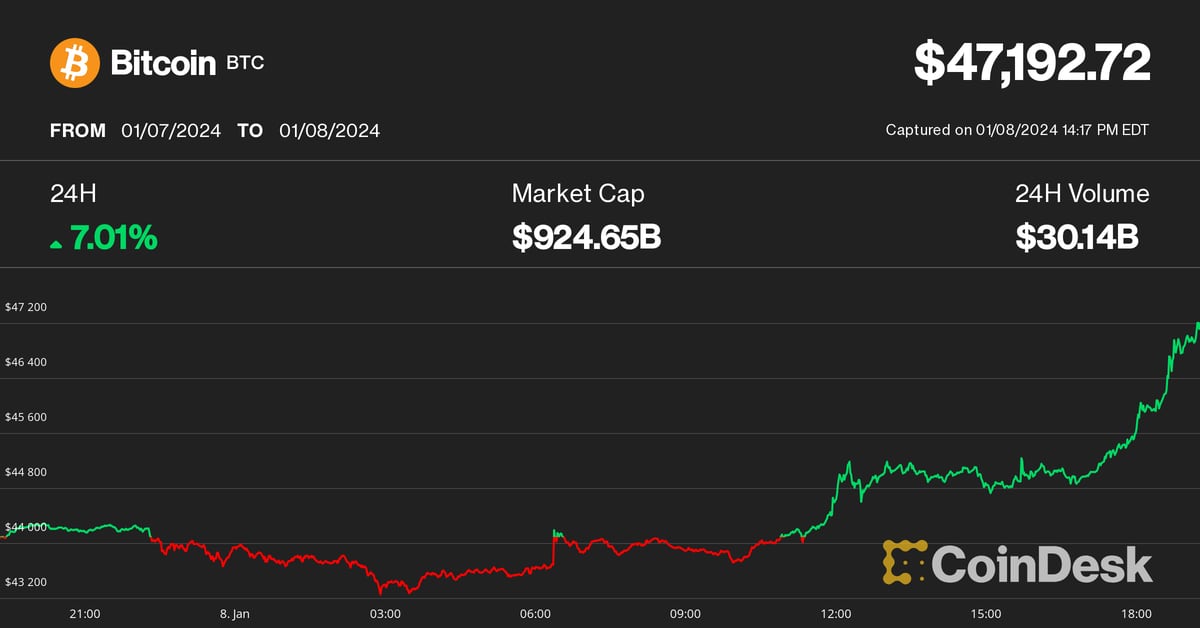Click the $30.14B volume value
The image size is (1200, 628).
click(1077, 238)
